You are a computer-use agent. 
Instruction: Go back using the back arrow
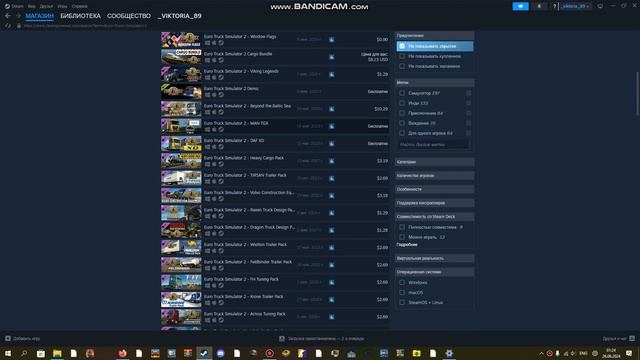click(x=8, y=16)
